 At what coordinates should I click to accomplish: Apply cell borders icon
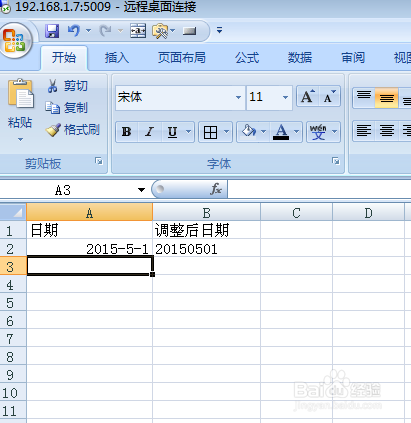[210, 132]
